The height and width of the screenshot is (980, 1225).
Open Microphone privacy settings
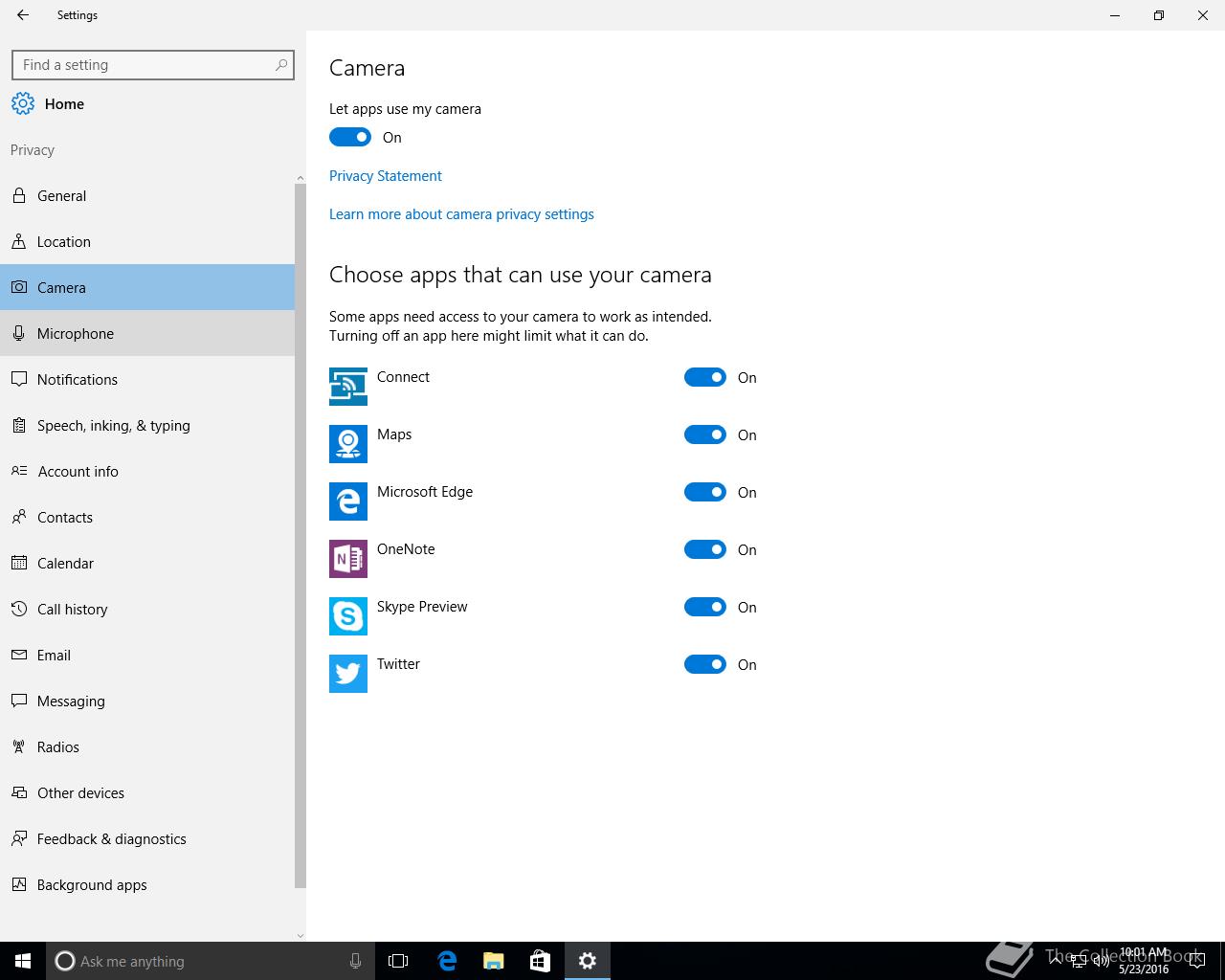76,334
